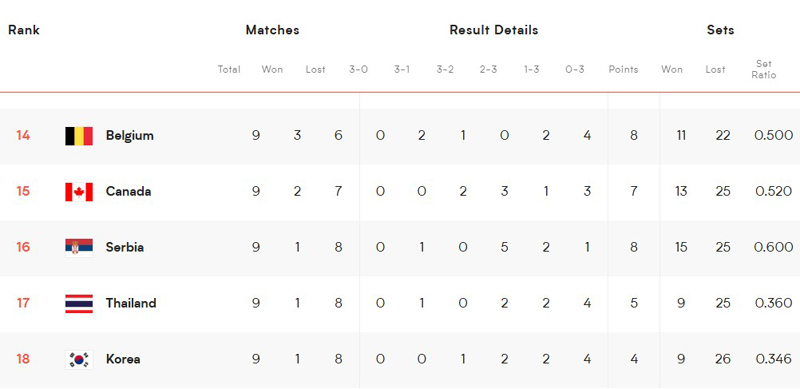Screen dimensions: 800x389
Task: Select rank number 14 in the table
Action: coord(23,136)
